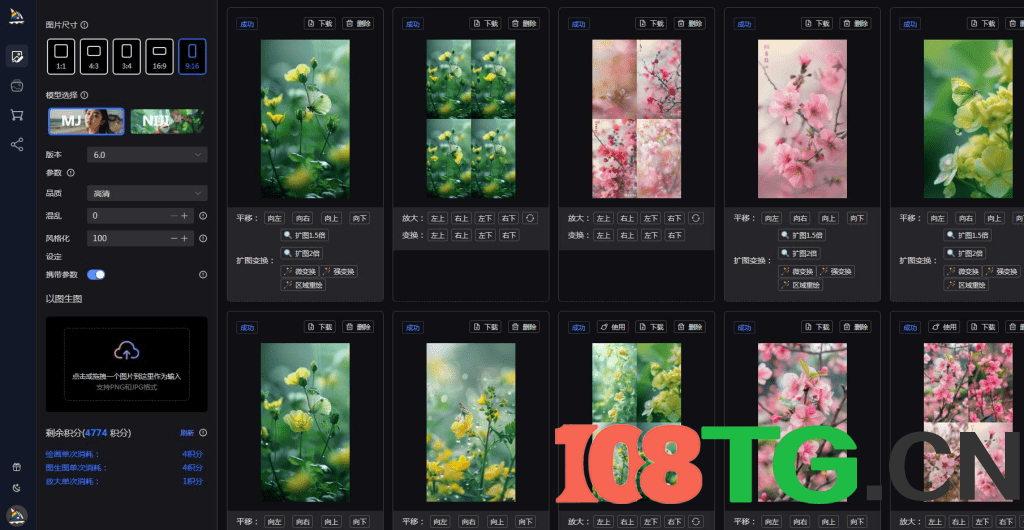Click the gift icon in left sidebar

pos(17,467)
